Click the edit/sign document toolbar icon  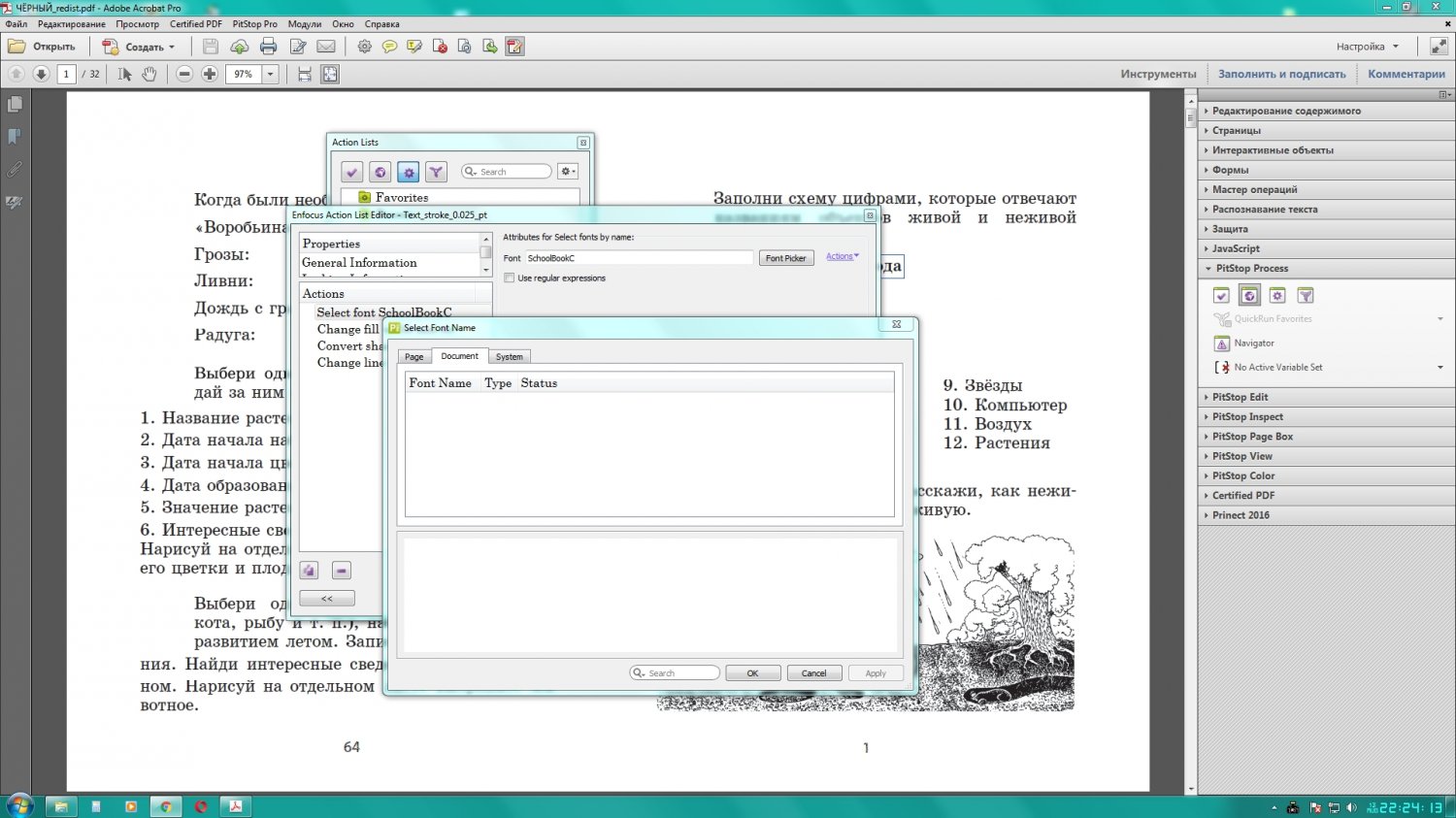(x=298, y=47)
